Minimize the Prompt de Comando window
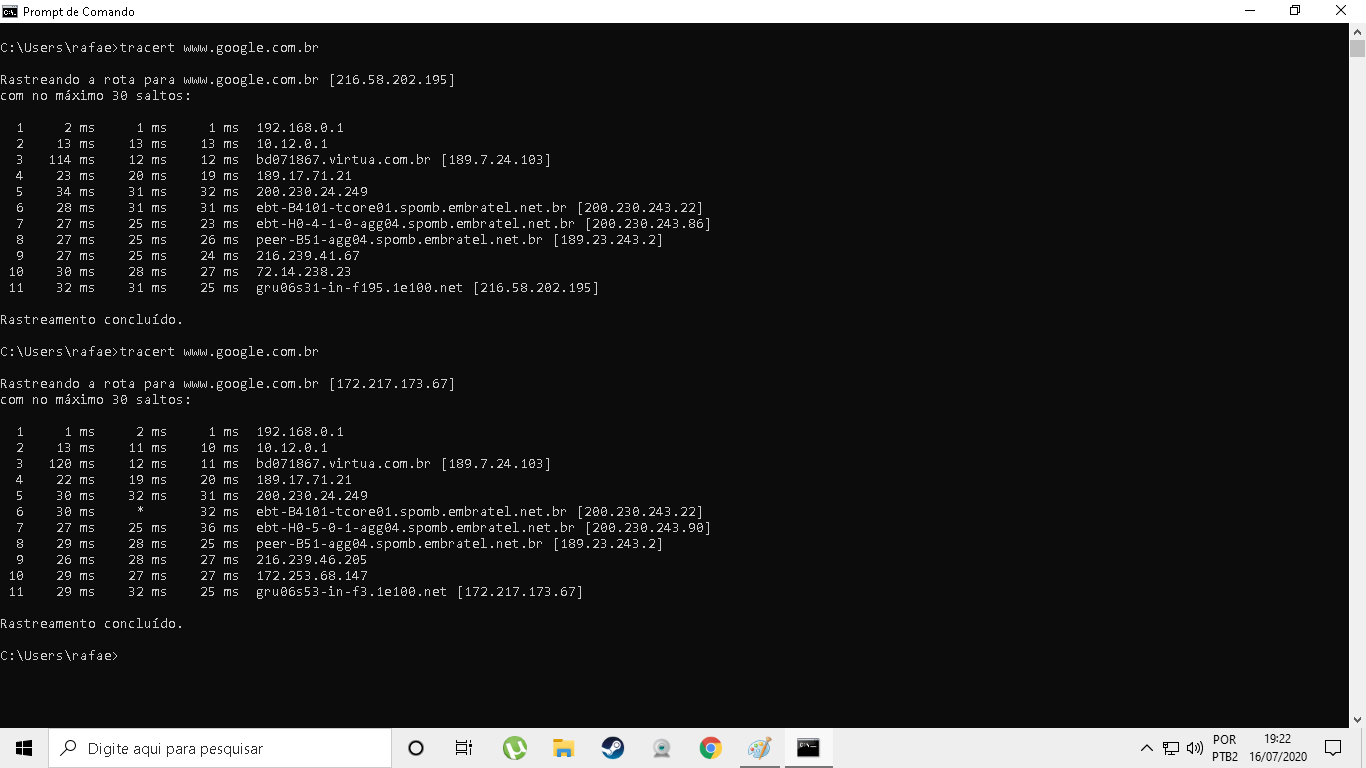Screen dimensions: 1366x768 tap(1250, 11)
